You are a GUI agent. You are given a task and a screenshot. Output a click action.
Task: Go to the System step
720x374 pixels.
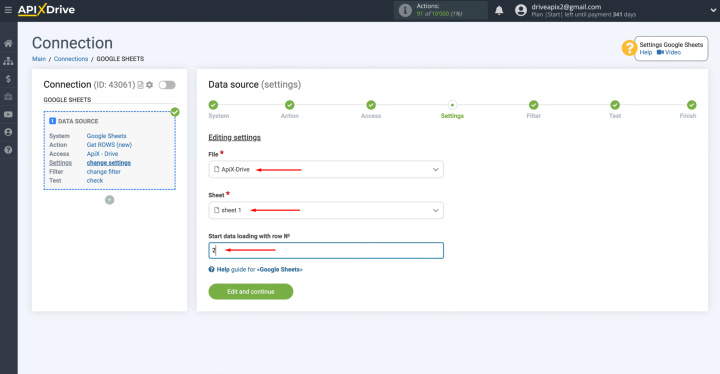tap(214, 105)
